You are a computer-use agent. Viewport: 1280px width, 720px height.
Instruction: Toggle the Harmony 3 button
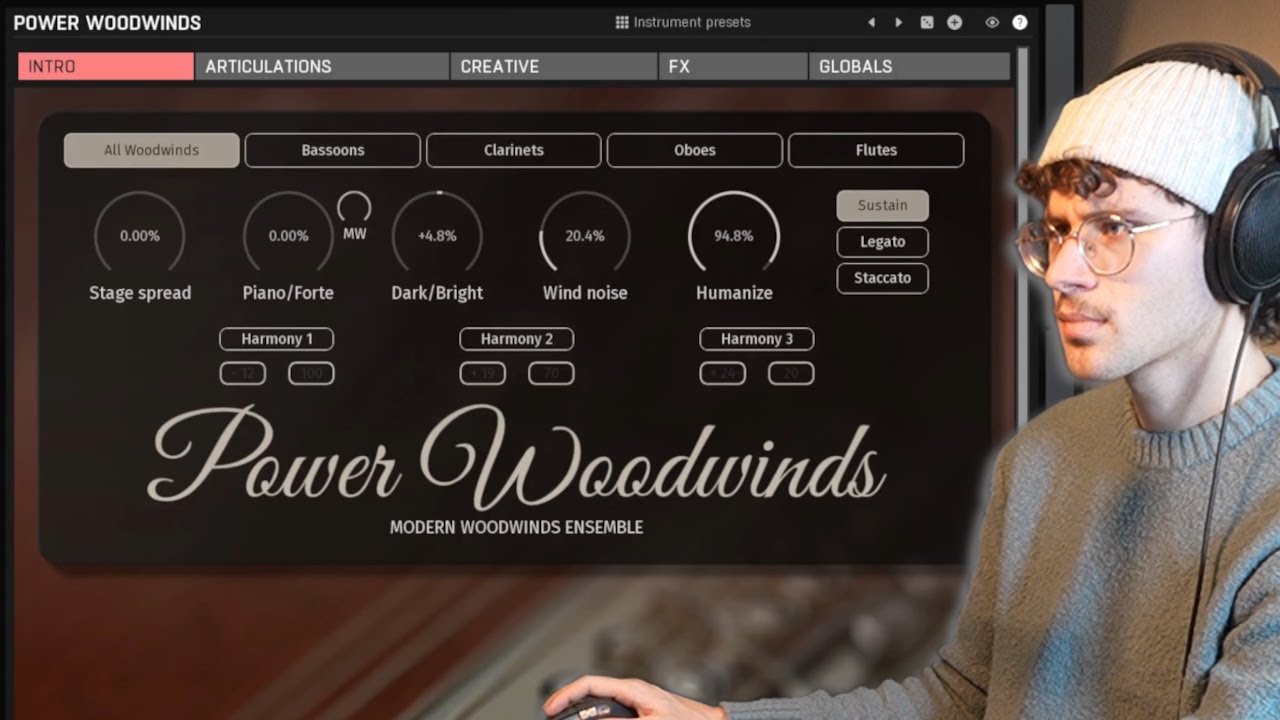pos(757,339)
